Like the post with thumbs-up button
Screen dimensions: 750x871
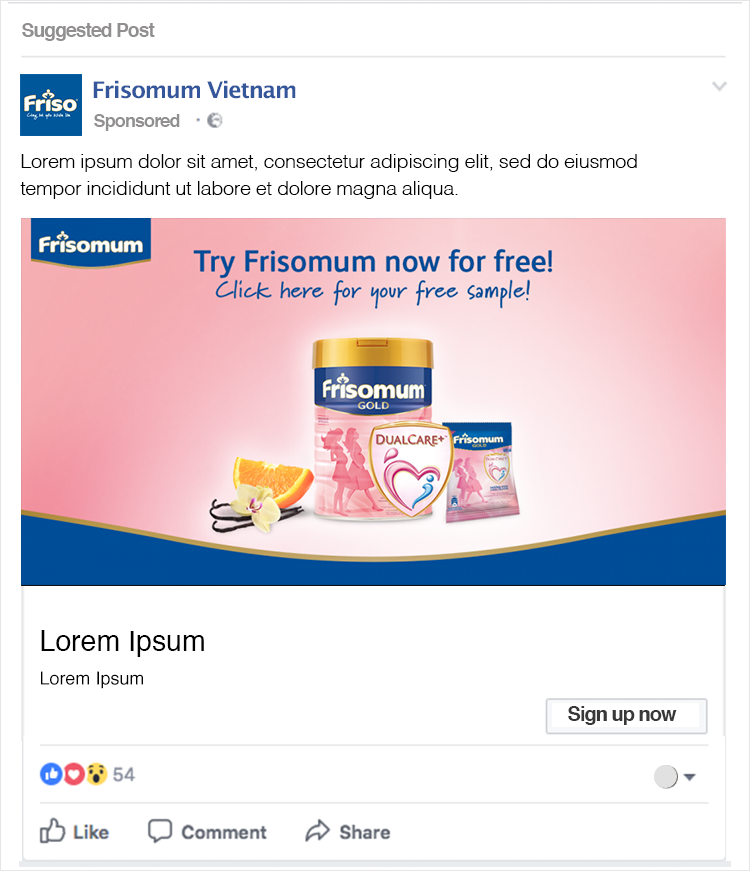[74, 832]
